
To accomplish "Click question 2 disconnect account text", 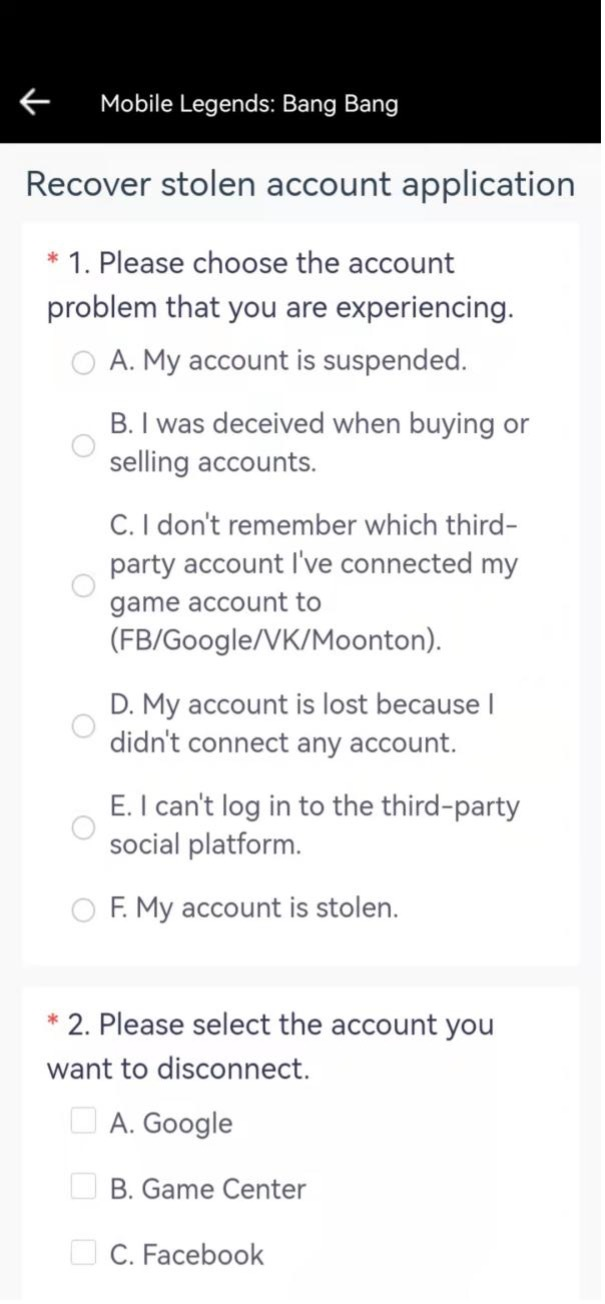I will 271,1047.
